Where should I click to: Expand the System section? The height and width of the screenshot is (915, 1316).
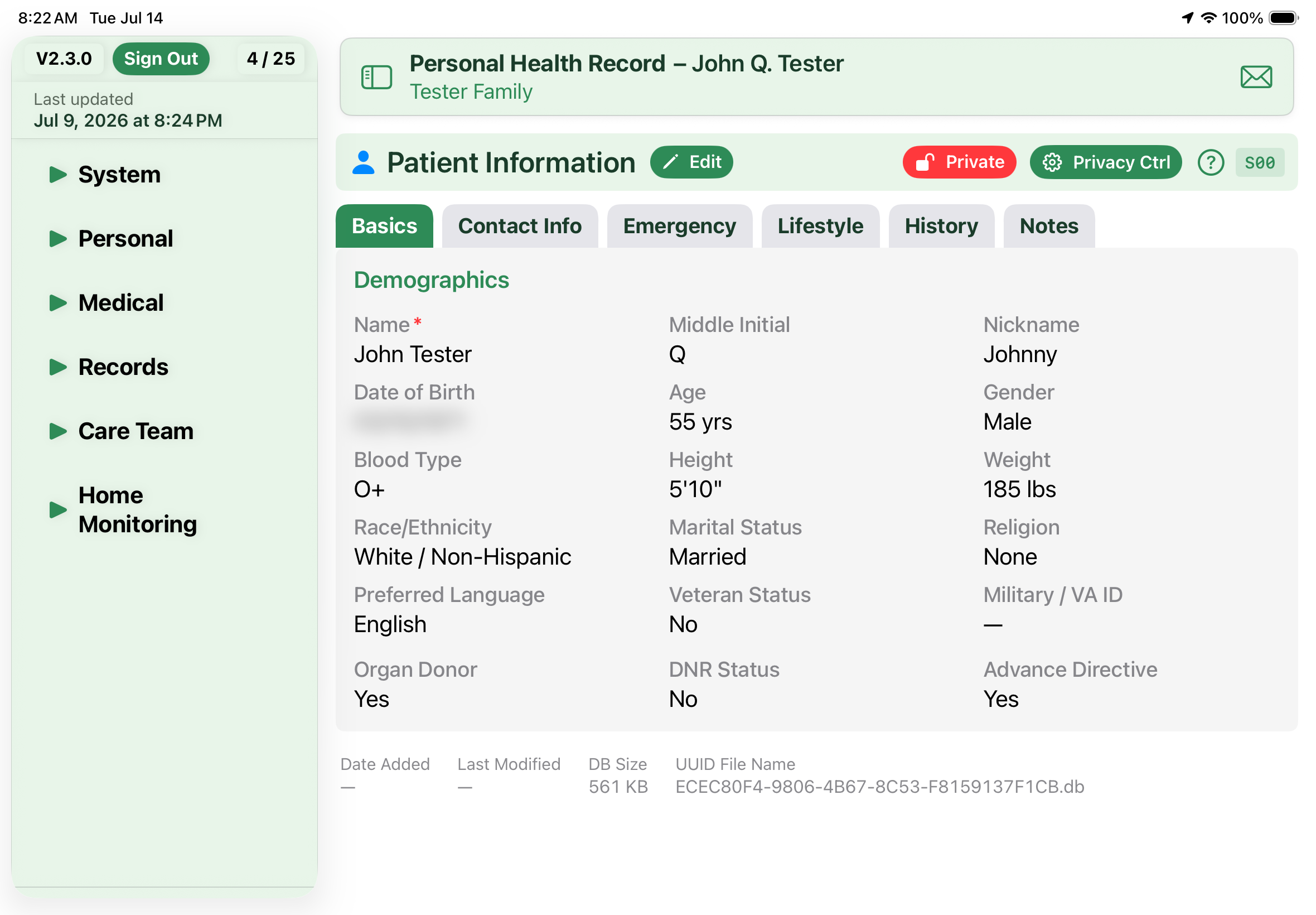coord(105,174)
